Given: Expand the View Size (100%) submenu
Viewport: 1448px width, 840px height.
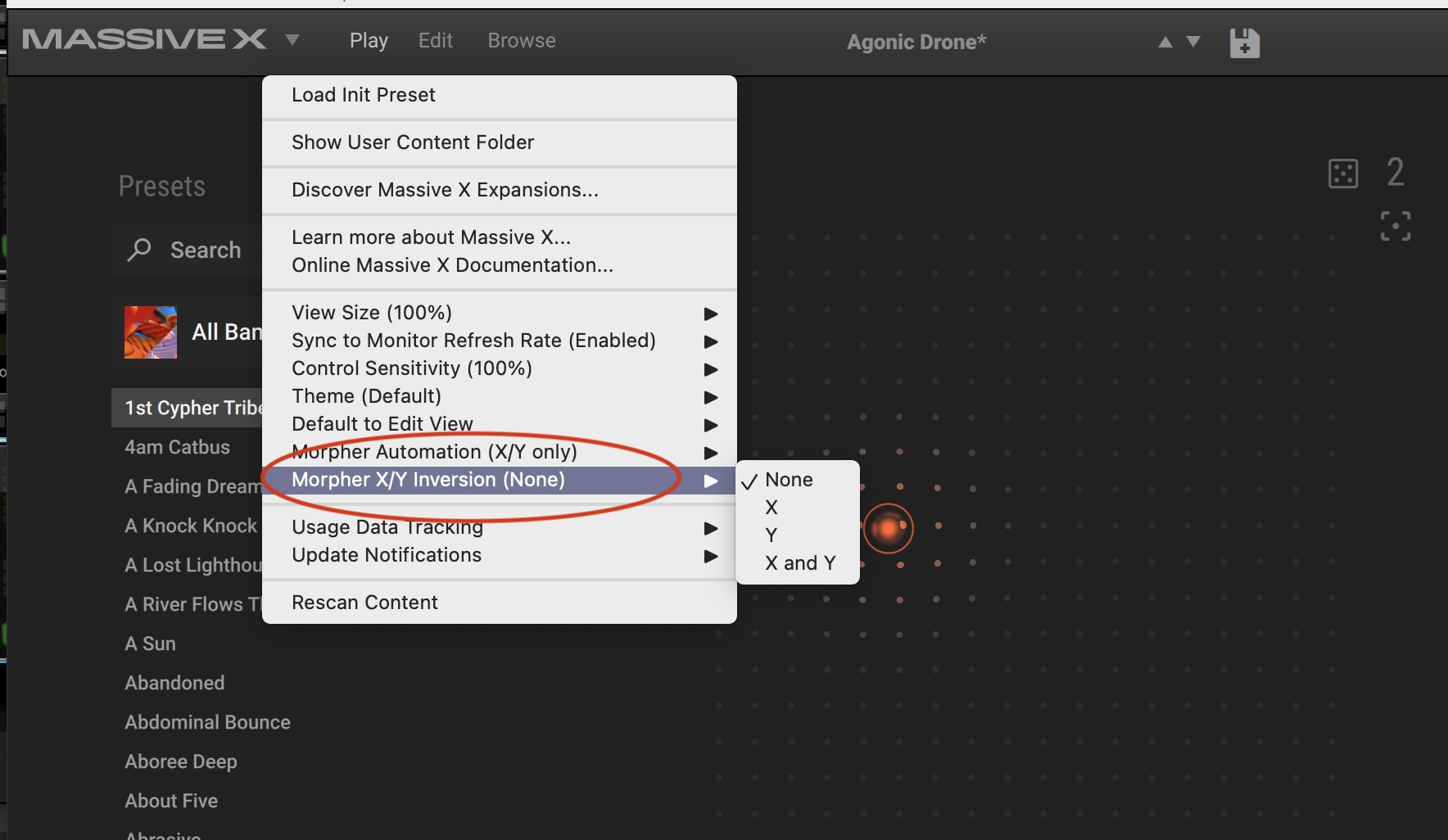Looking at the screenshot, I should pyautogui.click(x=500, y=313).
